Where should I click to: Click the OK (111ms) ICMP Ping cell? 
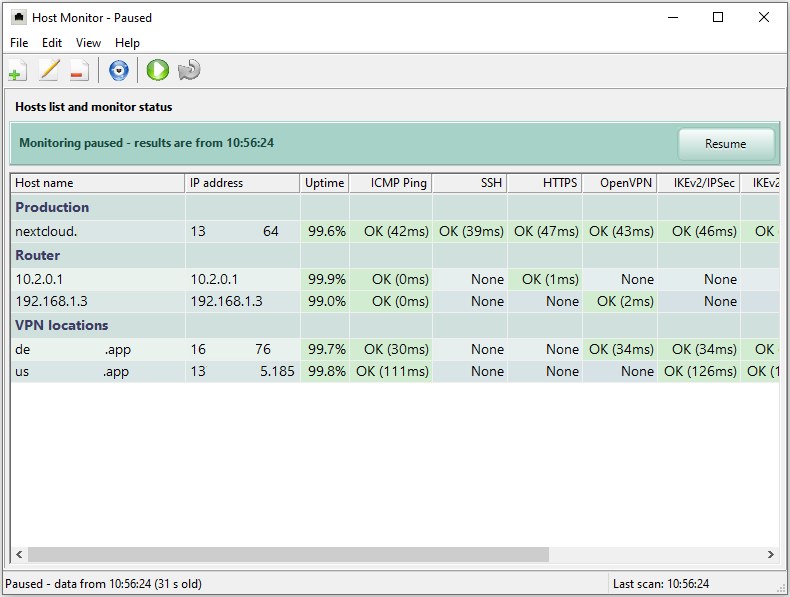click(391, 371)
